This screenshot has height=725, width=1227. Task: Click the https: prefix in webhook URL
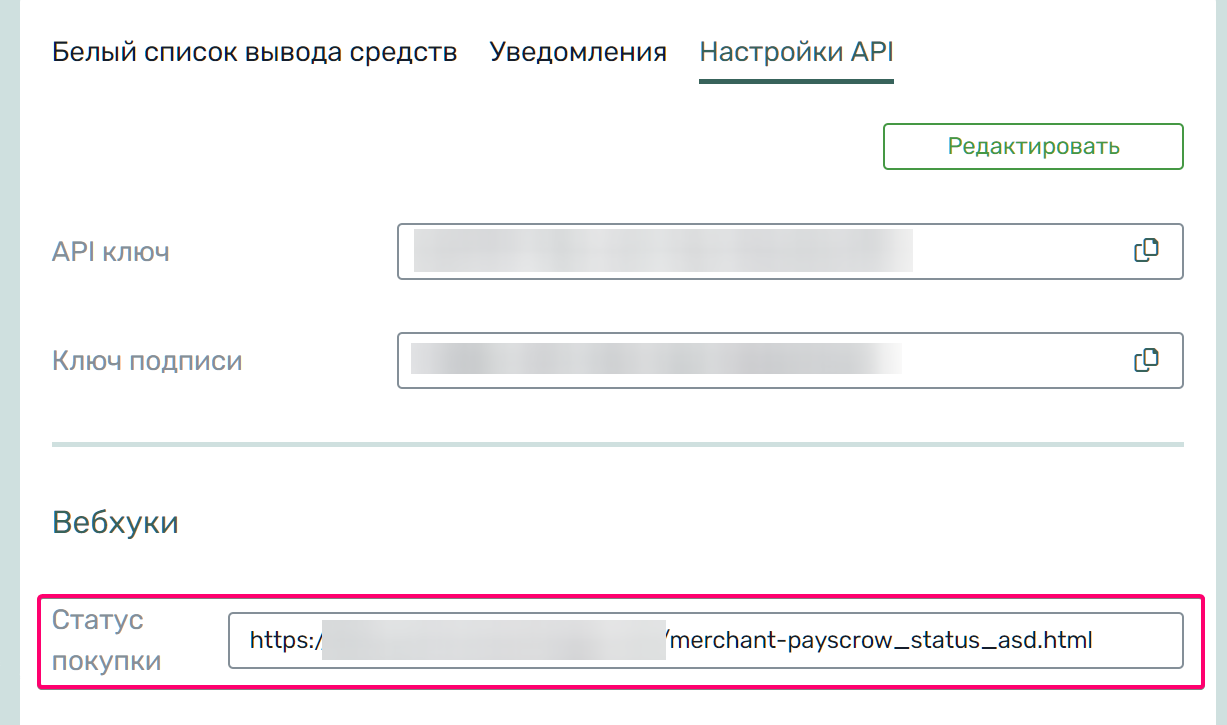284,640
